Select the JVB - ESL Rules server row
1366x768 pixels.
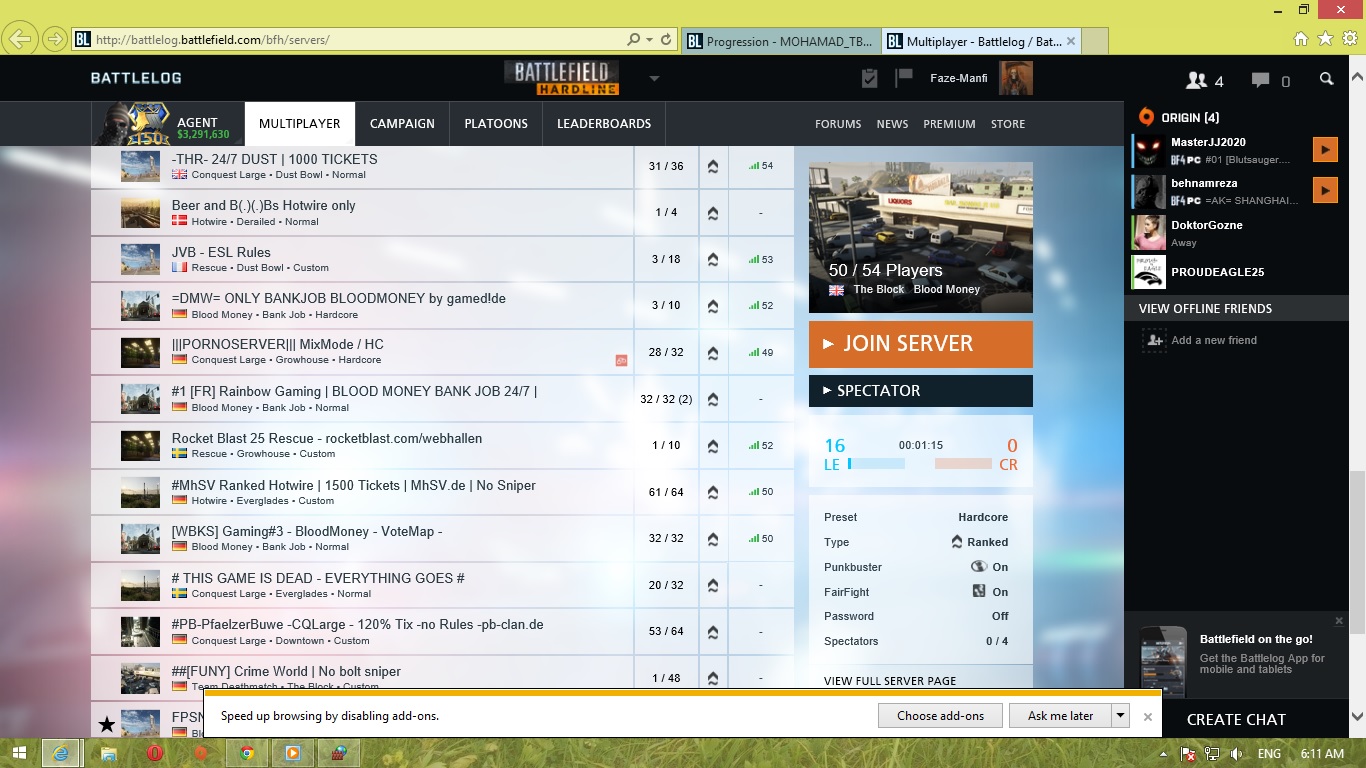point(400,259)
